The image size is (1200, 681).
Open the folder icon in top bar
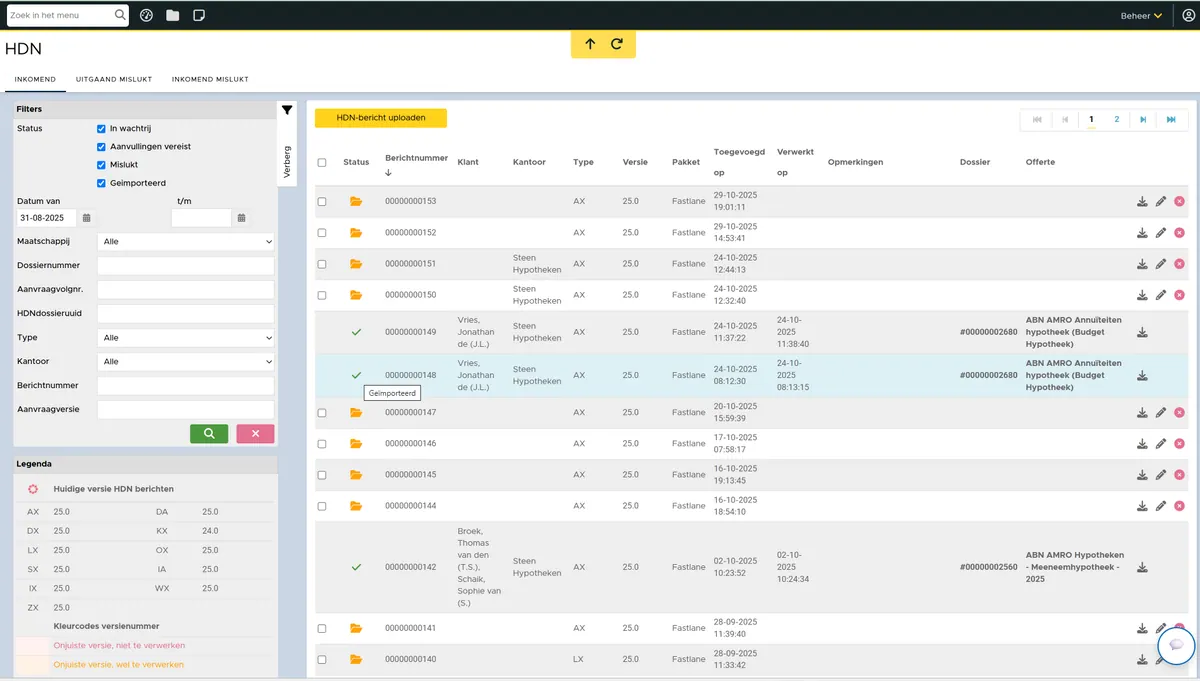click(173, 16)
